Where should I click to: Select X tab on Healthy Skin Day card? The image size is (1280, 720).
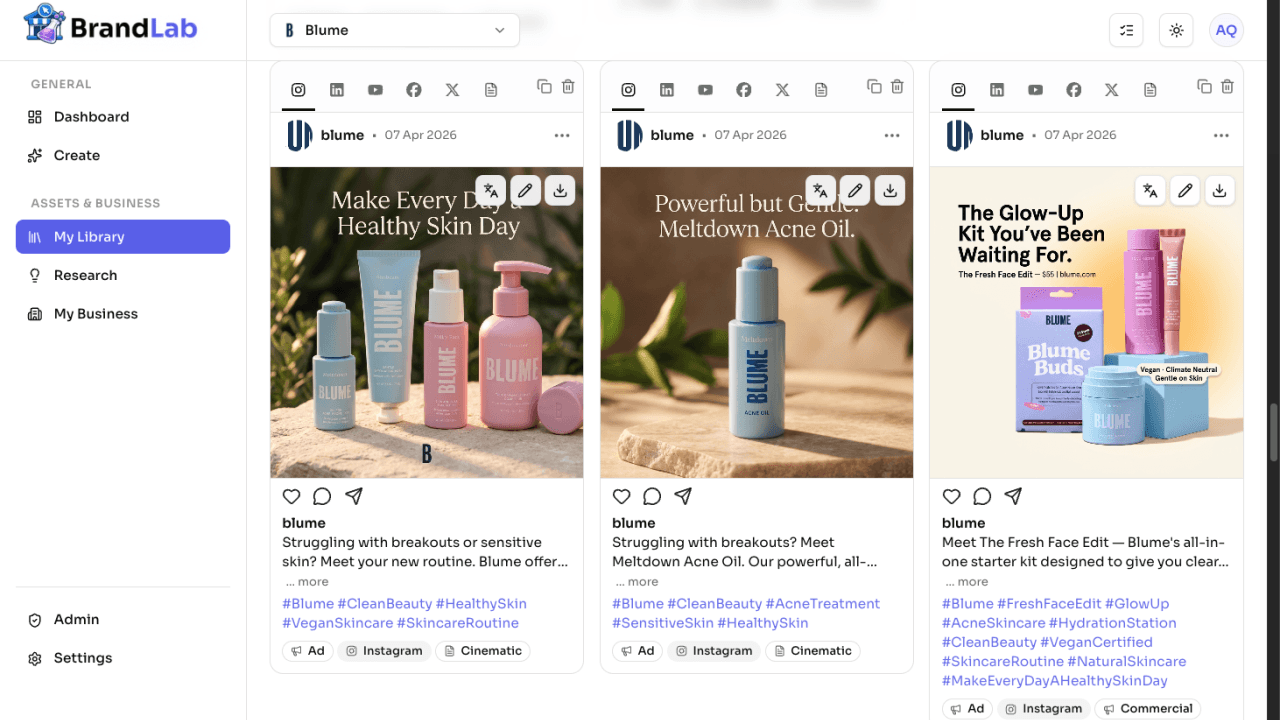tap(452, 90)
